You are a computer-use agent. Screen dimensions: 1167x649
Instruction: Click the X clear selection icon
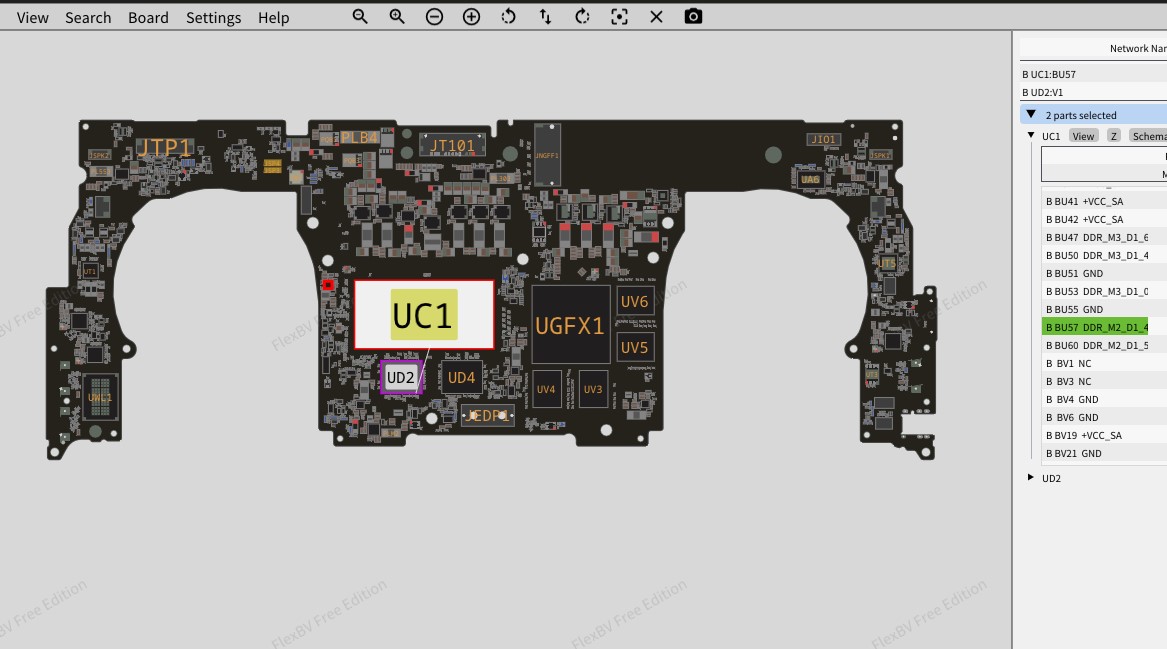(x=656, y=16)
